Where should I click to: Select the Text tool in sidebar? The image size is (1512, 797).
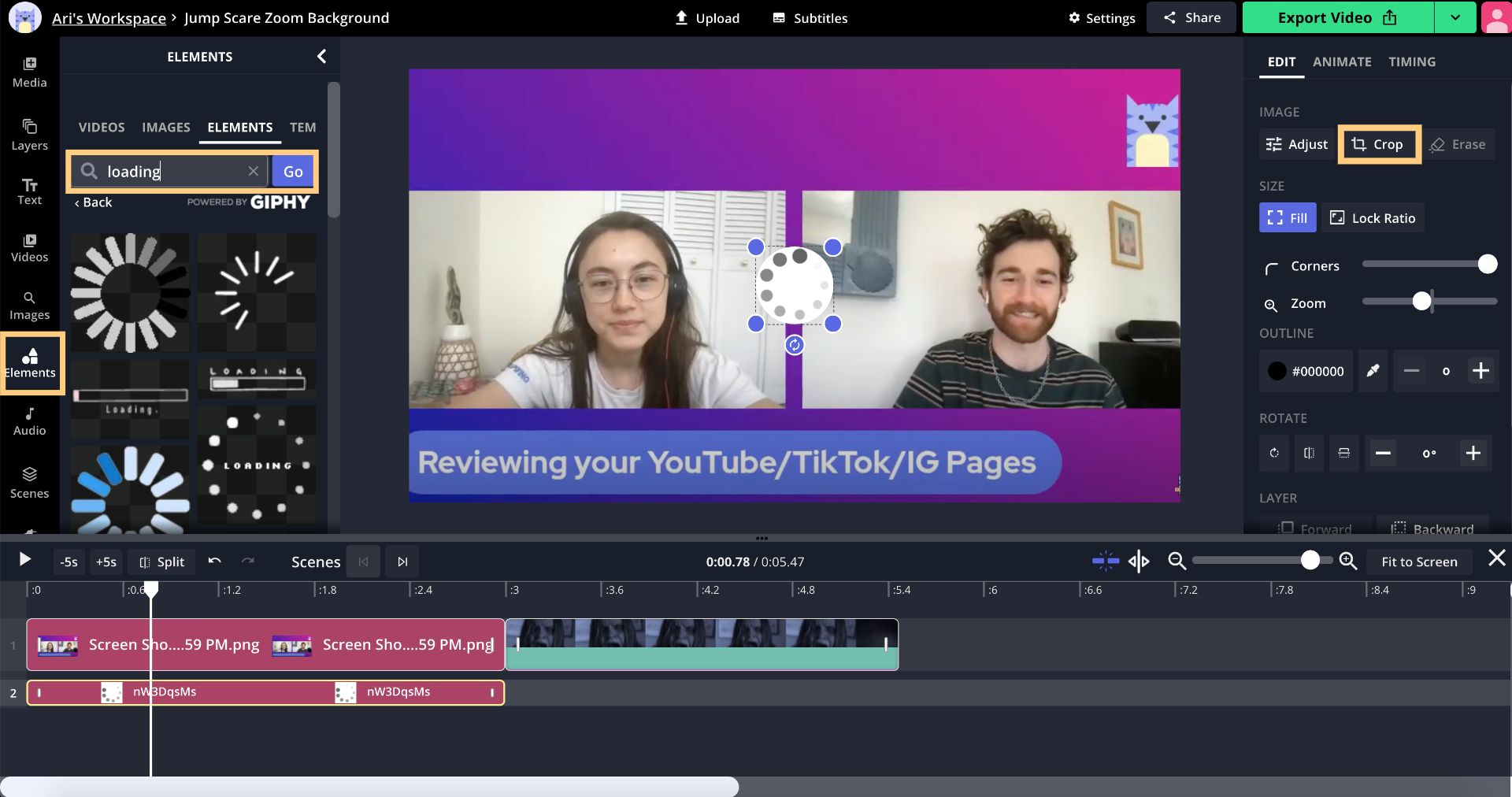point(29,191)
